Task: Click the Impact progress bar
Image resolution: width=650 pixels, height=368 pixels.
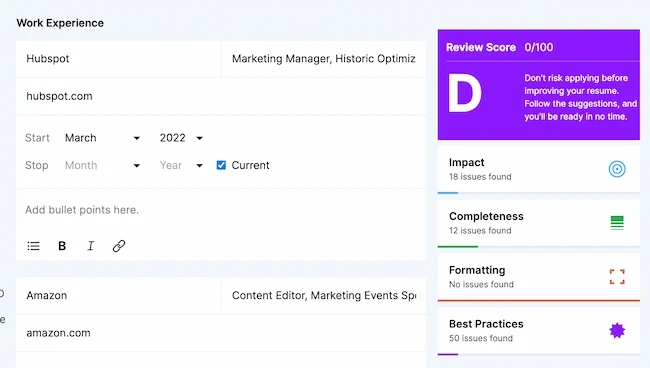Action: [538, 193]
